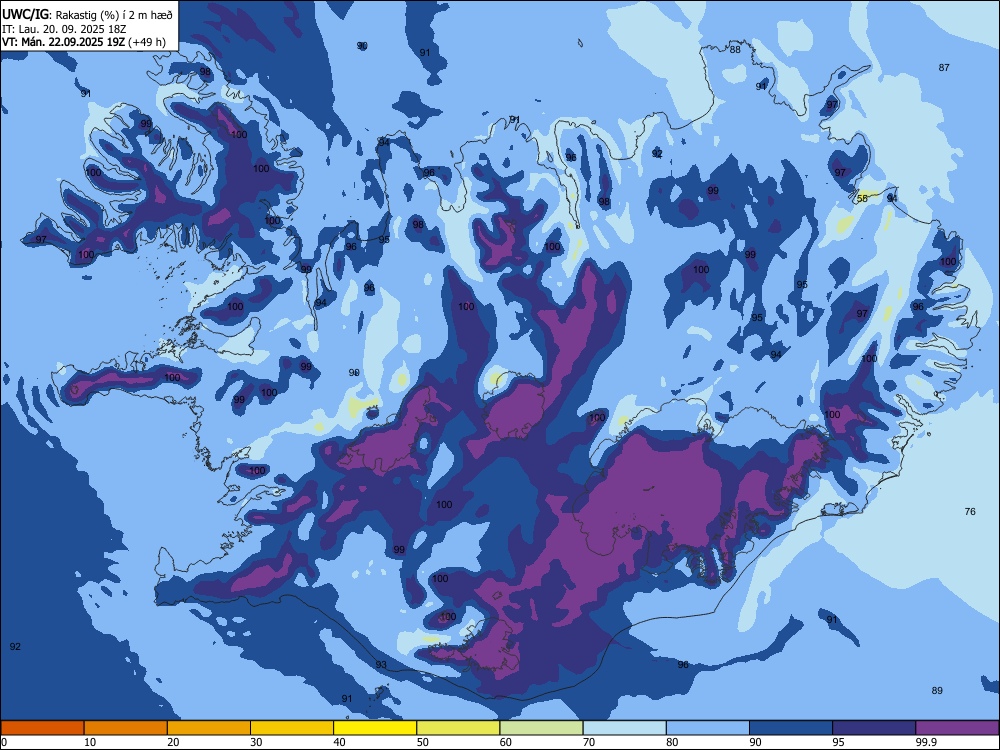Select the legend tick label '50'
This screenshot has height=750, width=1000.
(422, 742)
